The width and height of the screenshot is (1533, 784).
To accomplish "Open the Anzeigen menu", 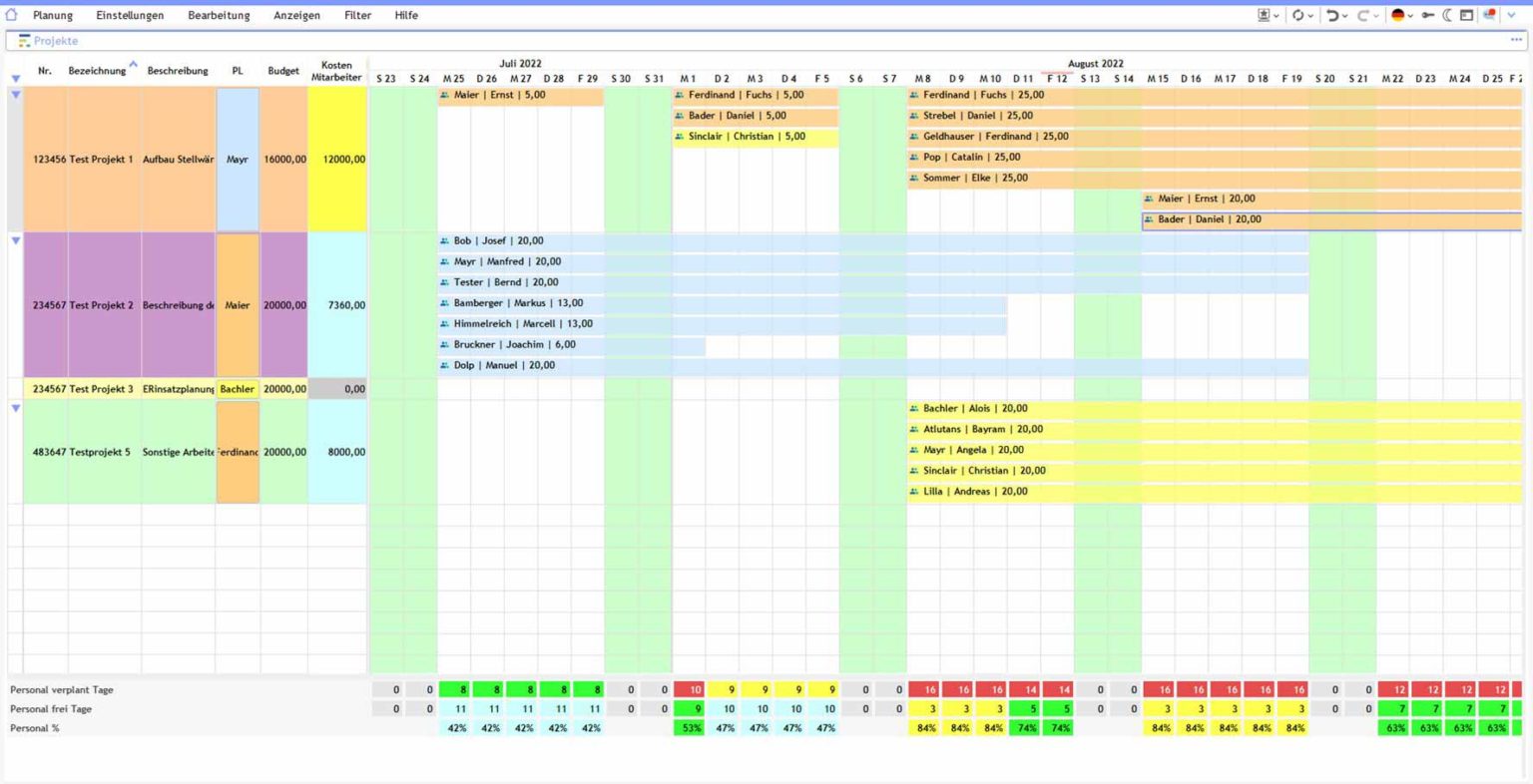I will pyautogui.click(x=297, y=15).
